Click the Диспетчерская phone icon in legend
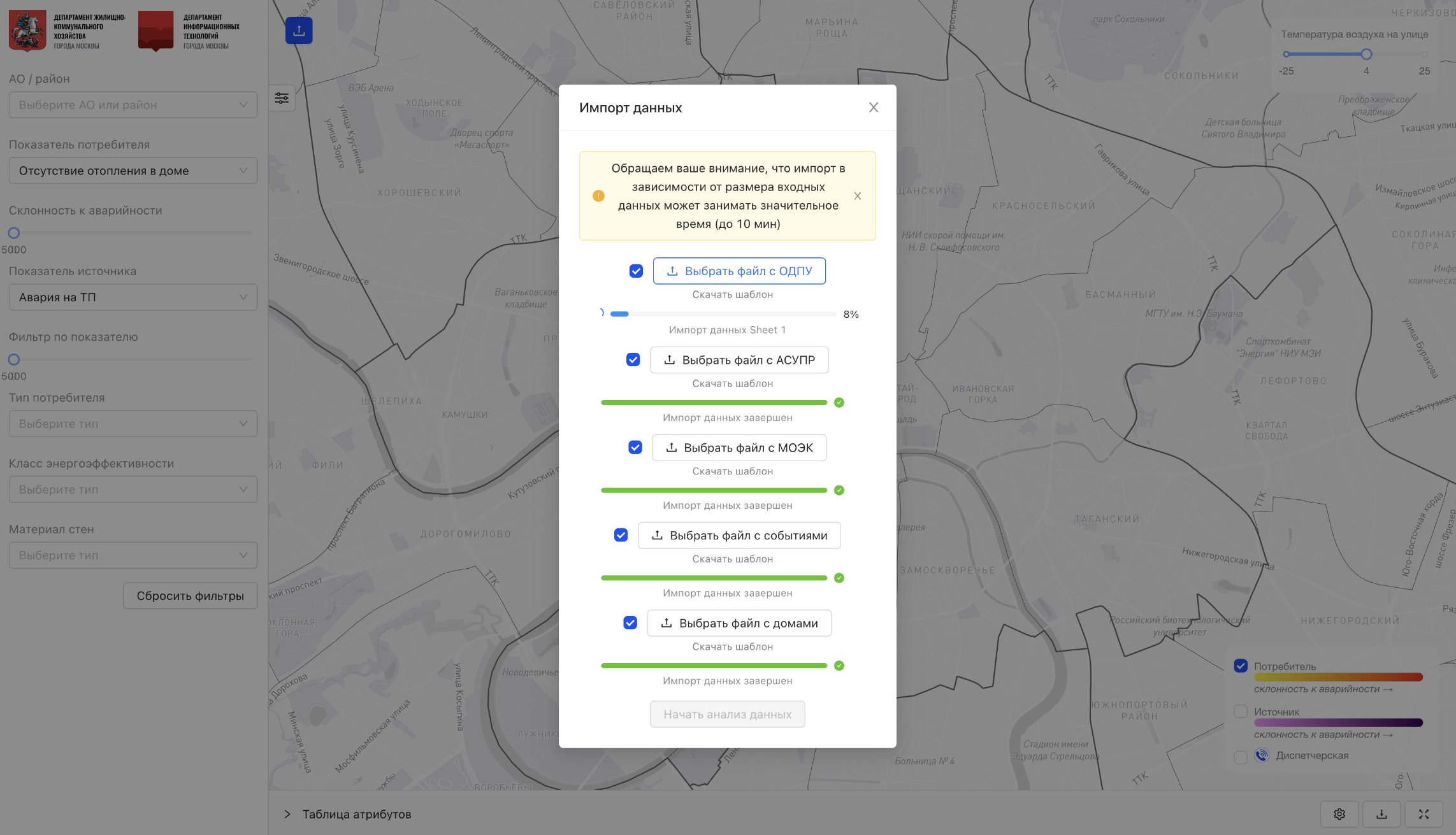Image resolution: width=1456 pixels, height=835 pixels. (x=1262, y=755)
